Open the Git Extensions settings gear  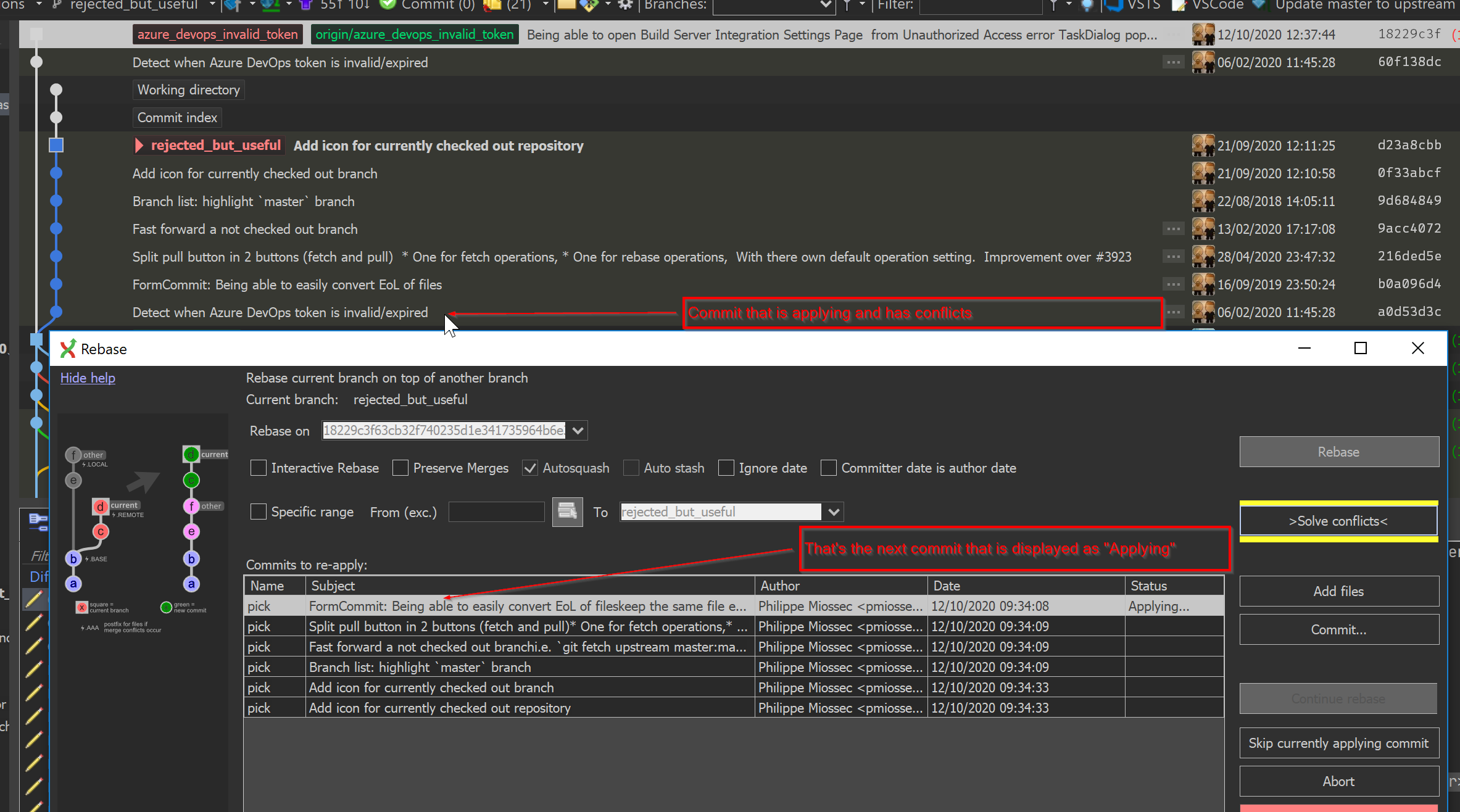tap(625, 6)
